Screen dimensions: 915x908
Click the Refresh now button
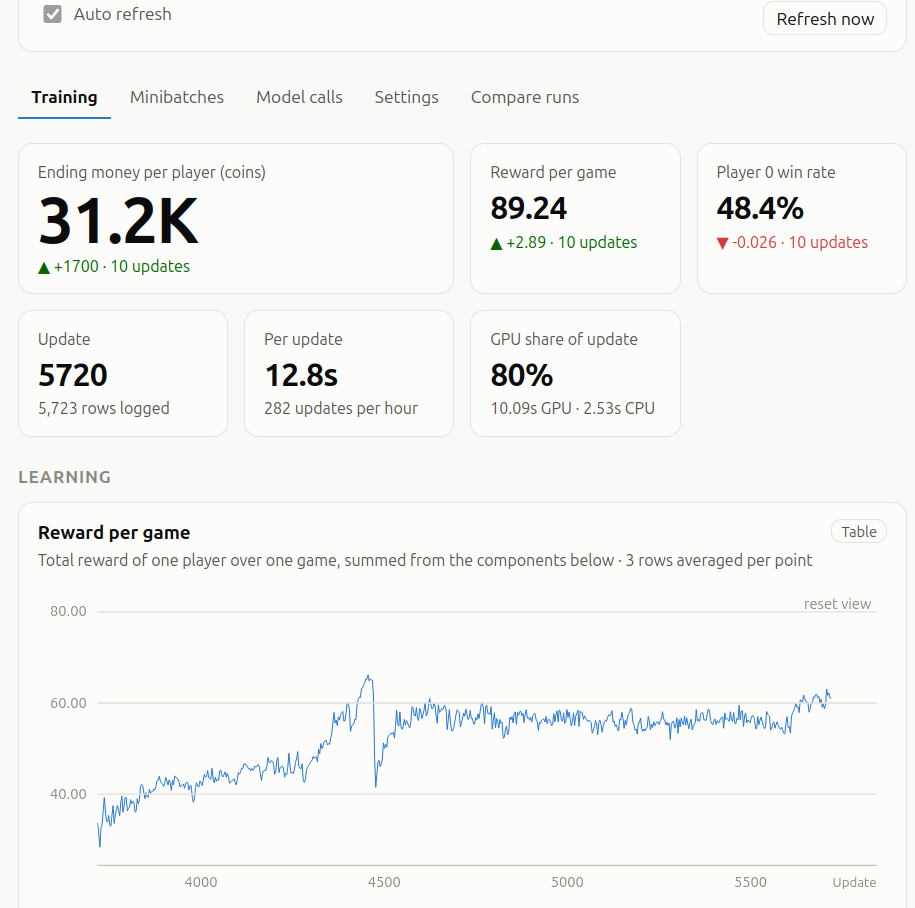click(825, 19)
